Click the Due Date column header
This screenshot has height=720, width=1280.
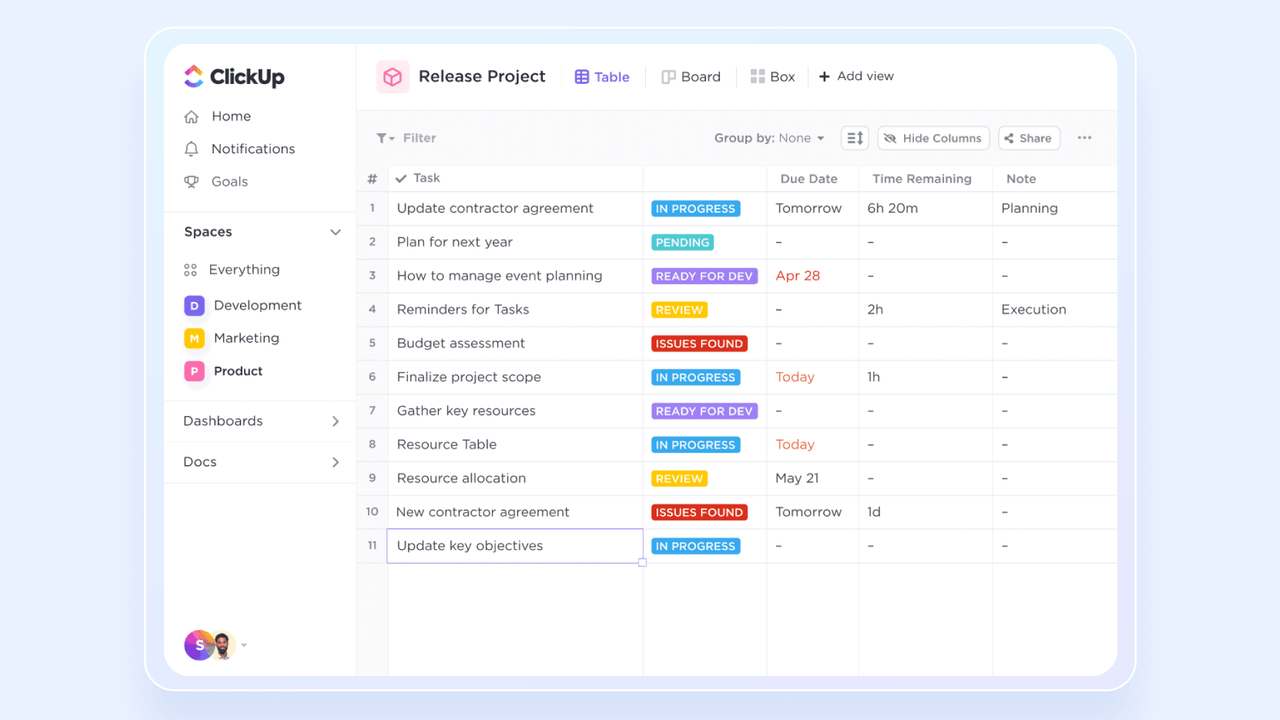[x=809, y=179]
